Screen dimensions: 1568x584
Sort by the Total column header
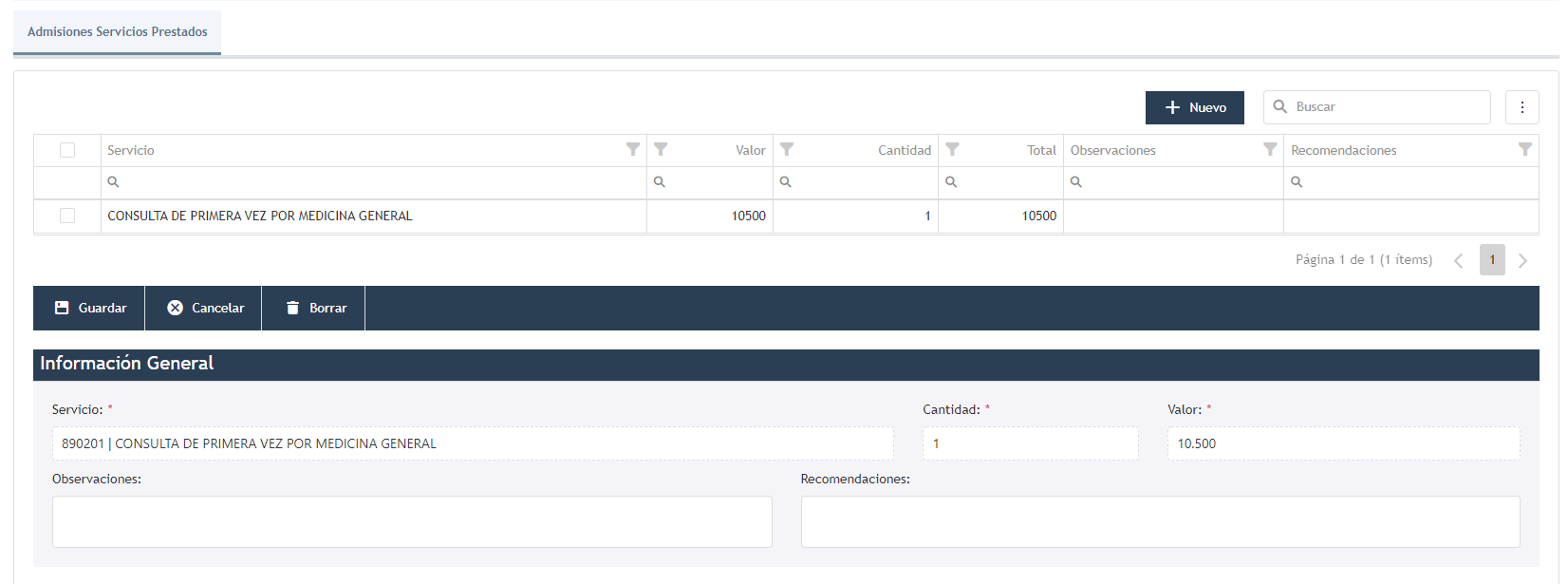[x=1041, y=150]
